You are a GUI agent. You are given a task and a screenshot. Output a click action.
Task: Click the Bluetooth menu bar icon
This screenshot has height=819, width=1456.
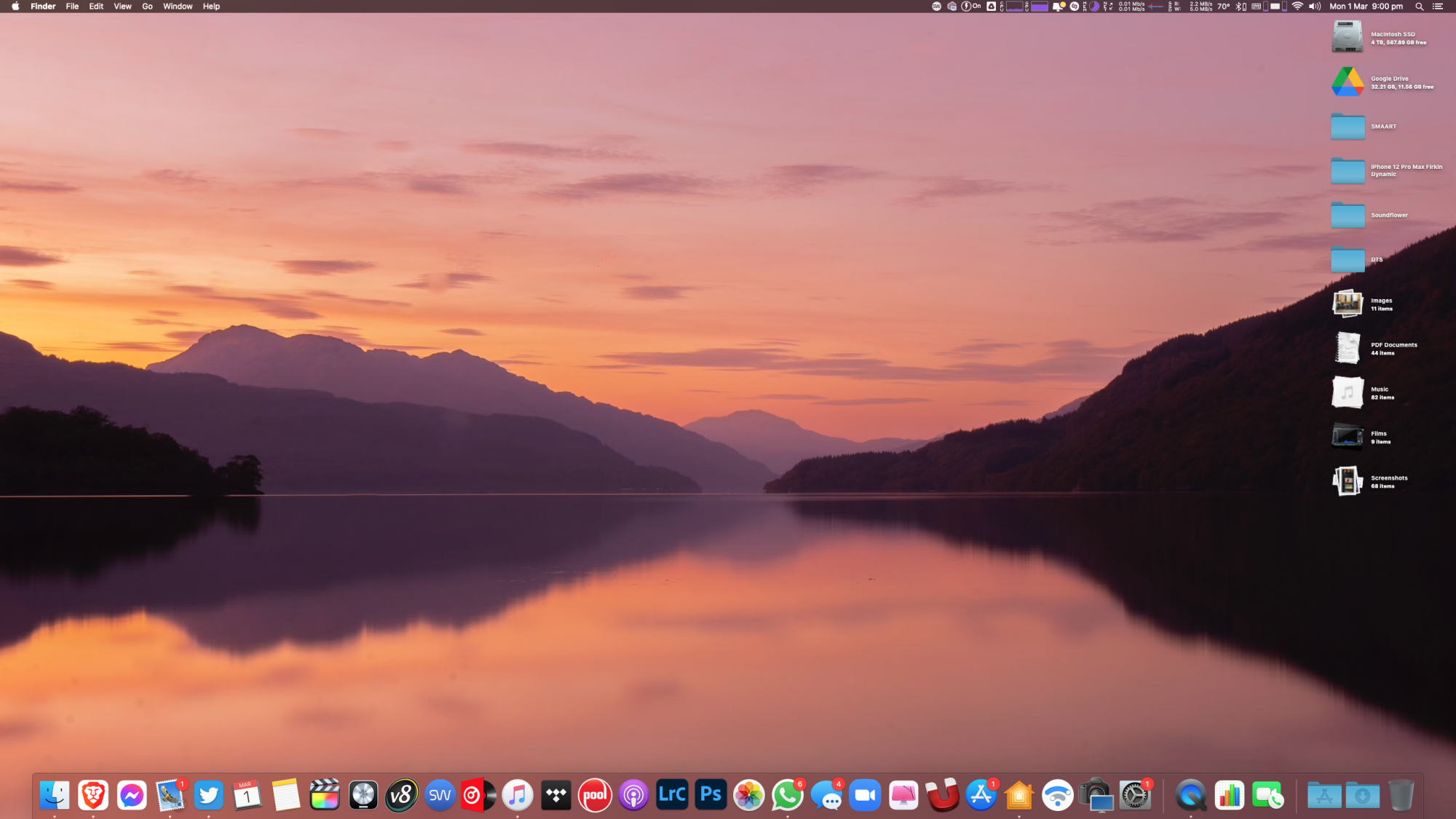(x=1238, y=7)
